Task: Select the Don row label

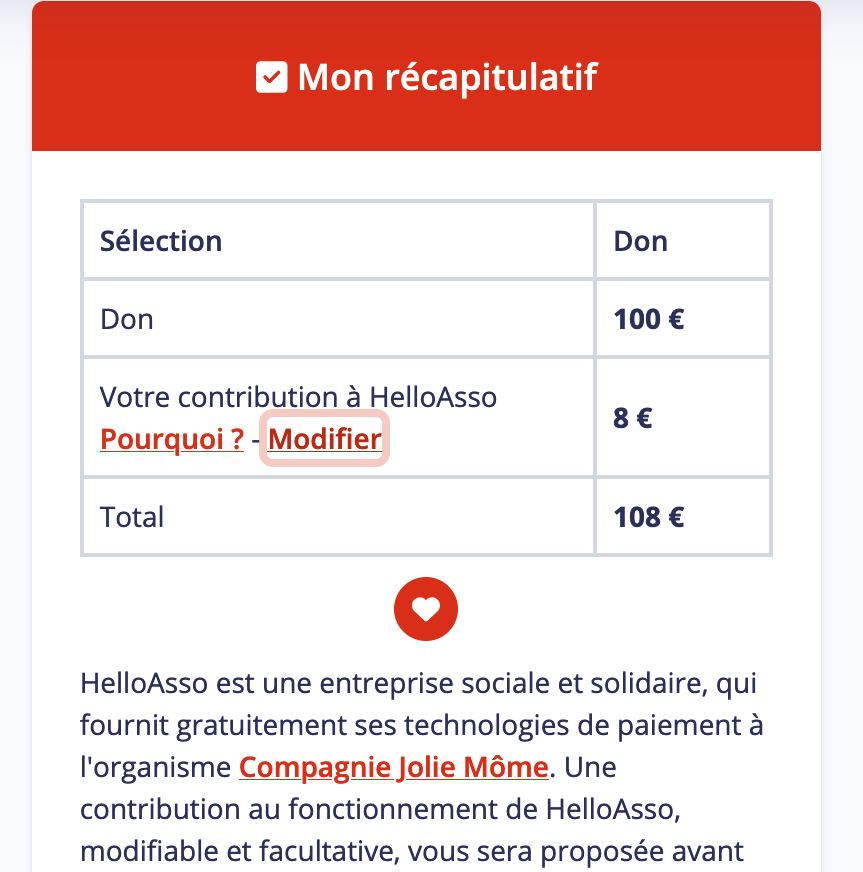Action: pos(127,319)
